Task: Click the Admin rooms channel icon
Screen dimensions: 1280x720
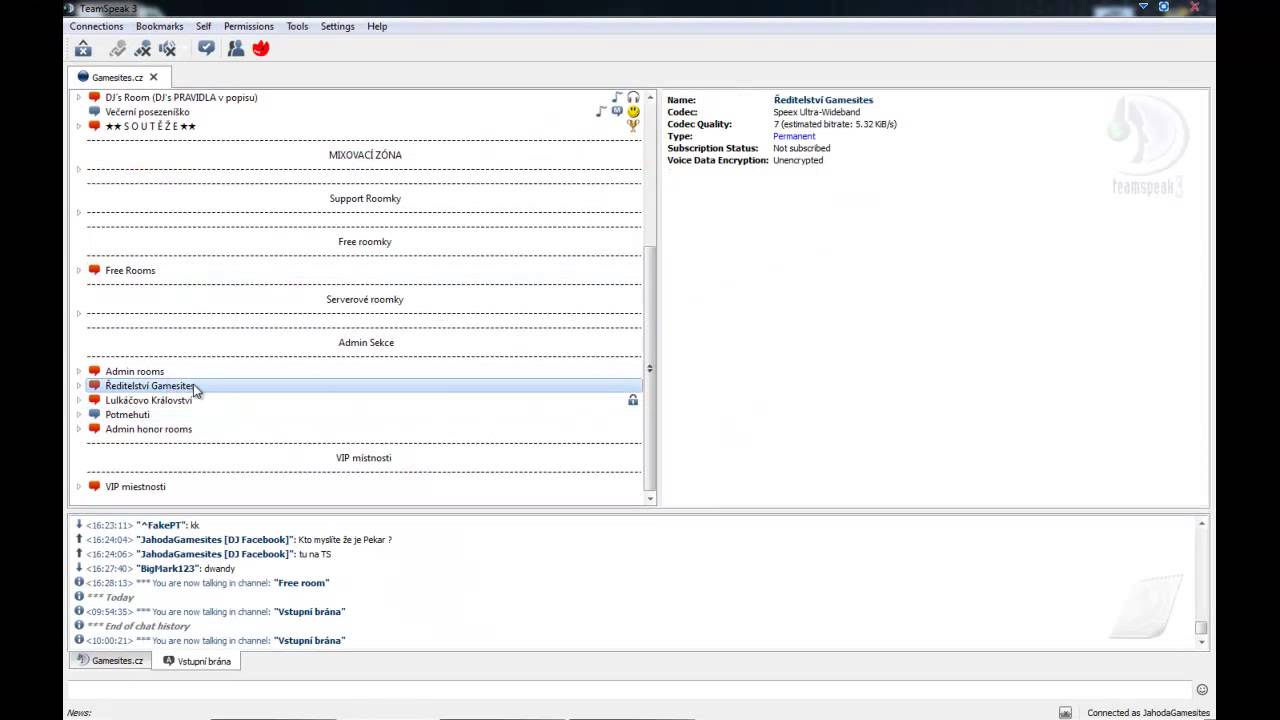Action: [95, 371]
